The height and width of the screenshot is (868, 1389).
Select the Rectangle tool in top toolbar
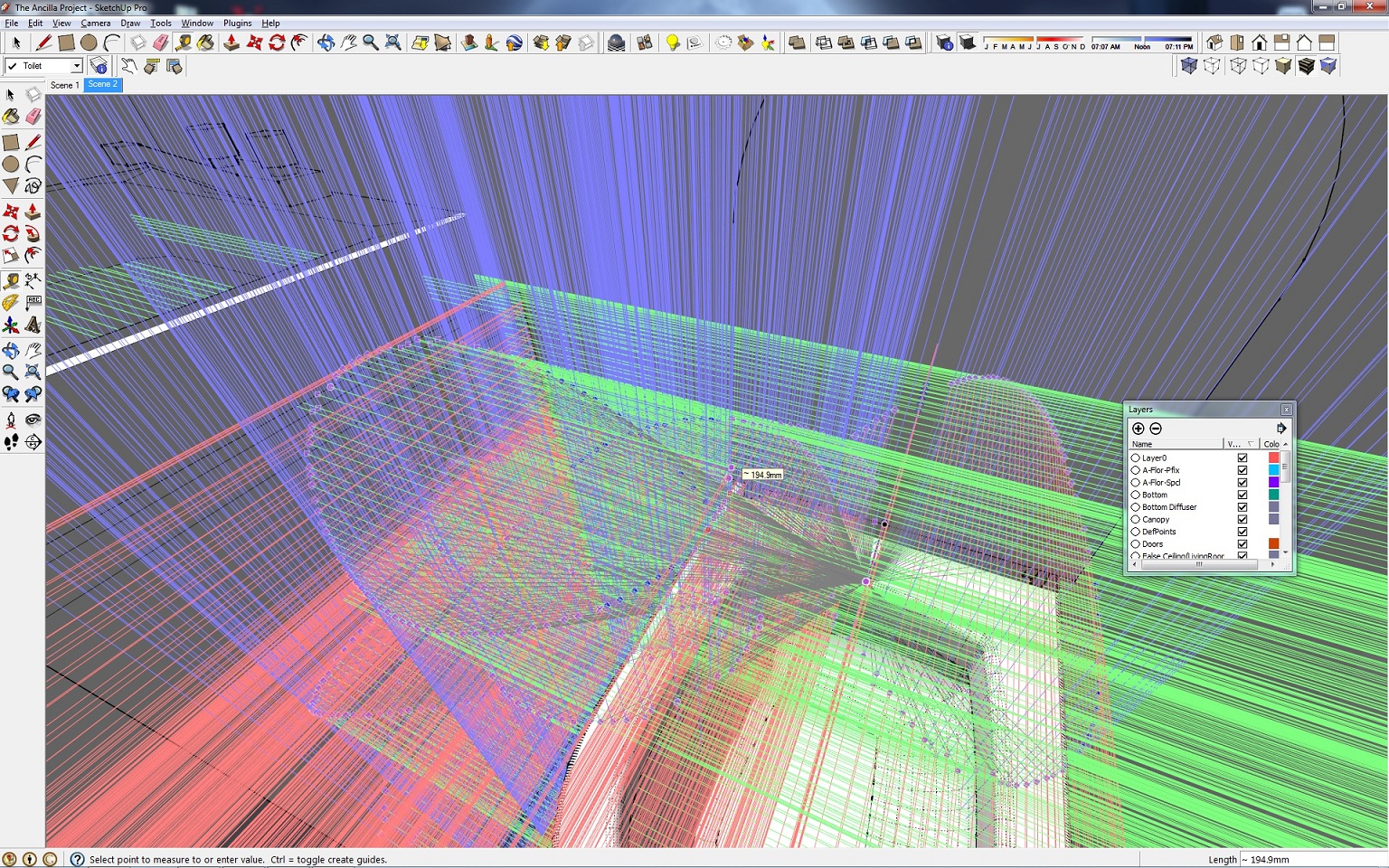pyautogui.click(x=66, y=42)
